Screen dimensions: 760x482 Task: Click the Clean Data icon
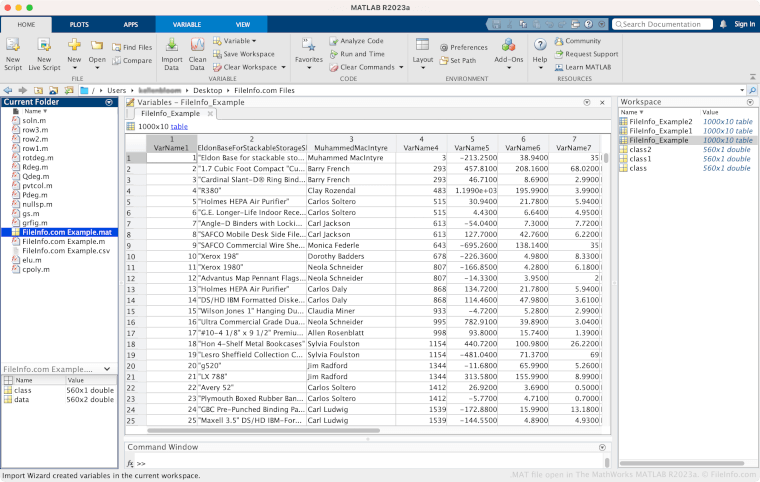[197, 46]
